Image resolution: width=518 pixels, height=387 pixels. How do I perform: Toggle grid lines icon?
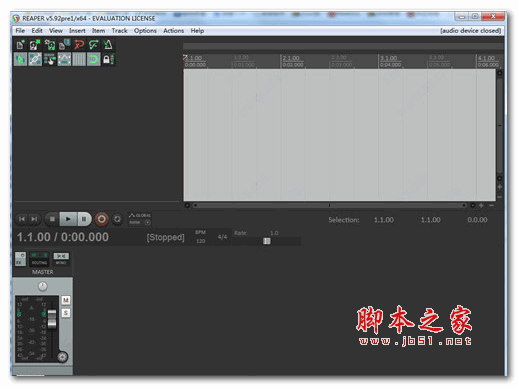(x=79, y=60)
